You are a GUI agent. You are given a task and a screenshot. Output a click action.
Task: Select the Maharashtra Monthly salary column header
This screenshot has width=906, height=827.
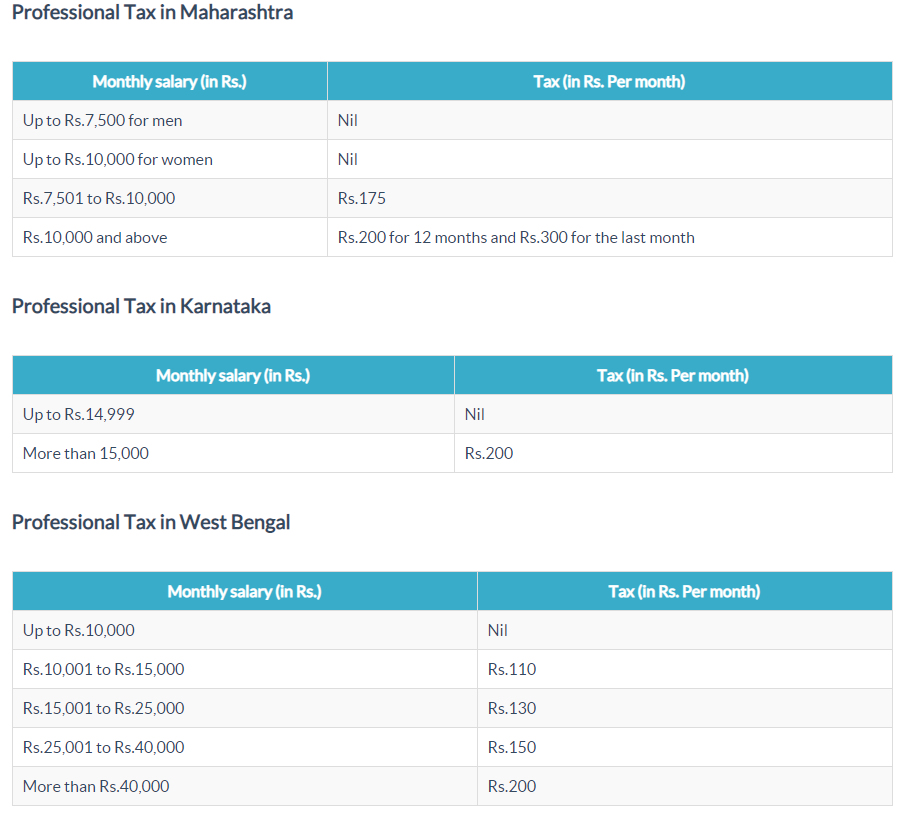168,81
